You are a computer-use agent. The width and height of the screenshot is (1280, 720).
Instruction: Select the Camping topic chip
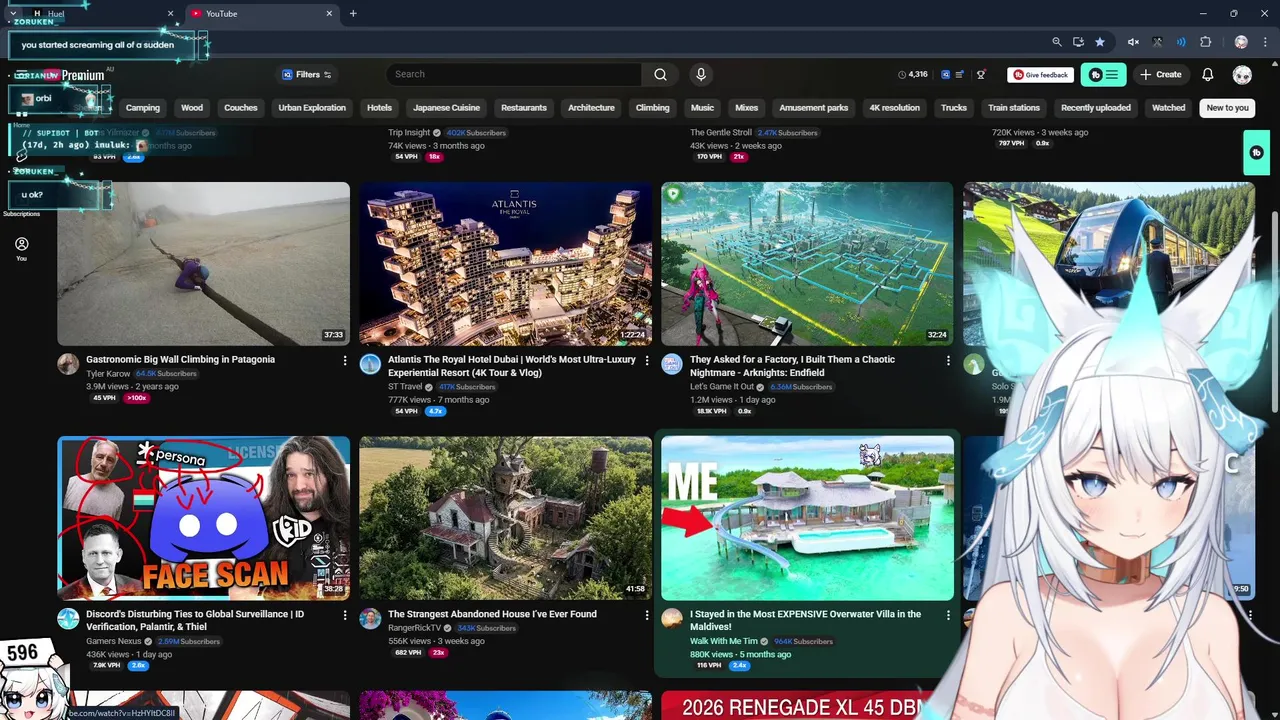pos(143,108)
